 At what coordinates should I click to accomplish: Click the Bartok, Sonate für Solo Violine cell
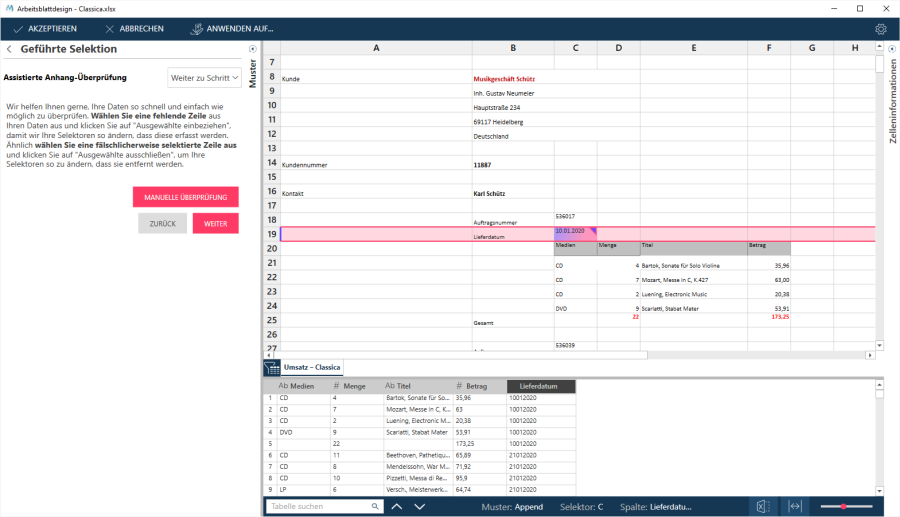[x=694, y=263]
